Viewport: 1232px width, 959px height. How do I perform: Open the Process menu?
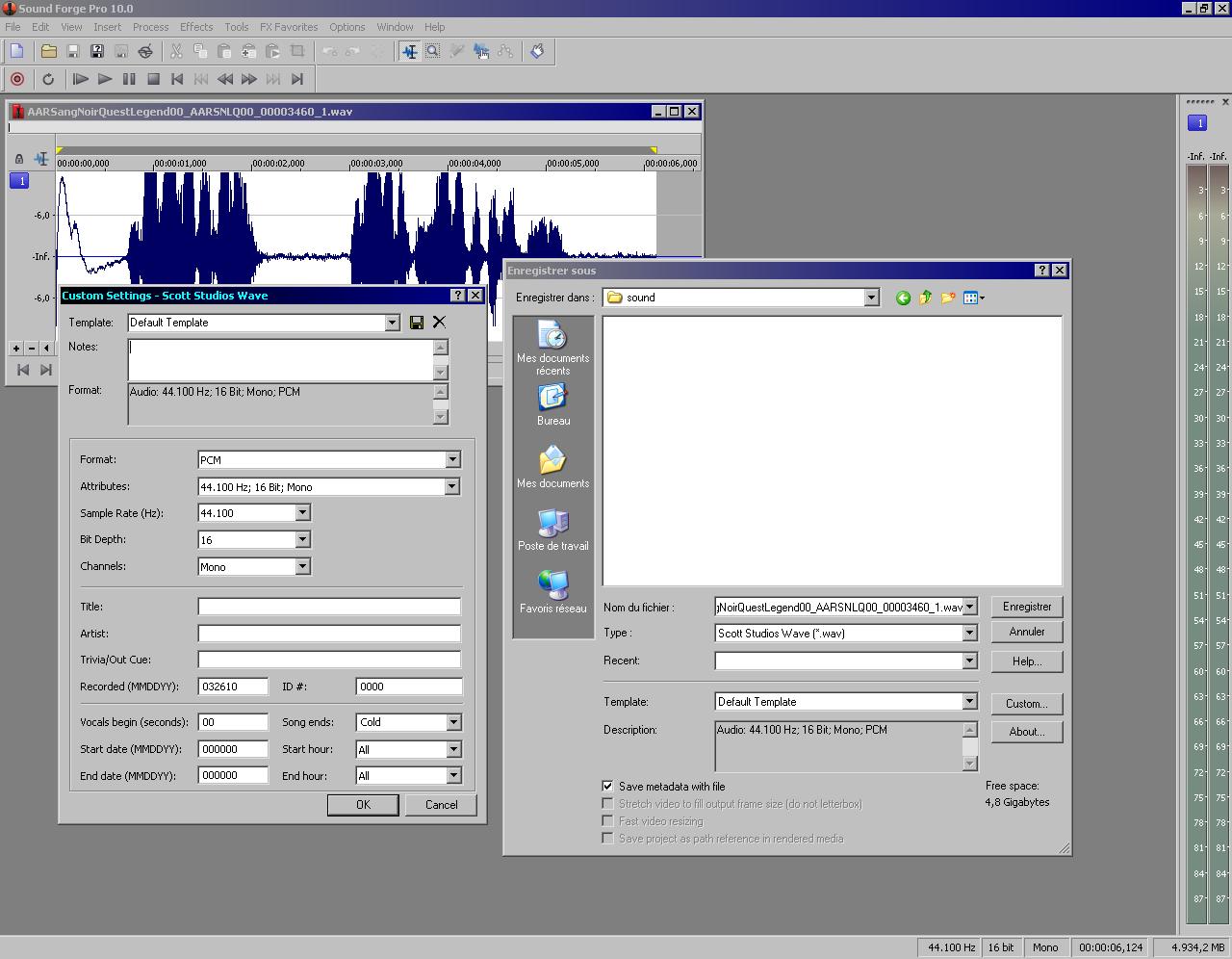pos(150,27)
